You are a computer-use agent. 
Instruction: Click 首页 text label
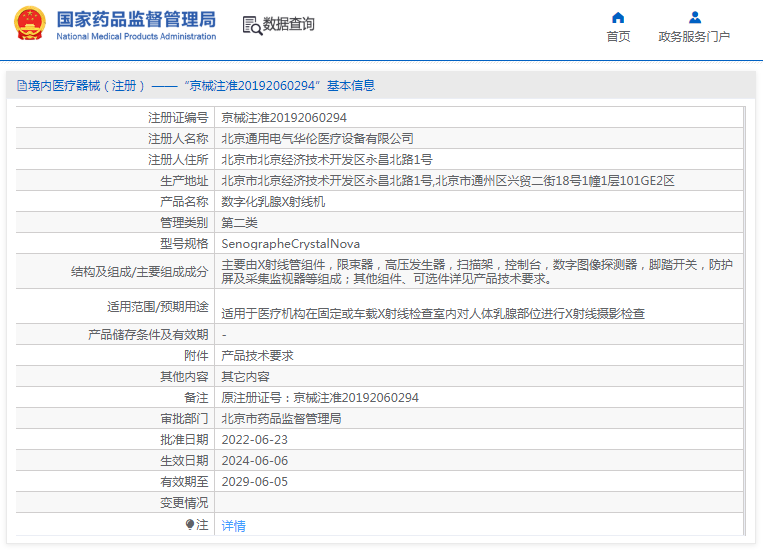pos(618,37)
